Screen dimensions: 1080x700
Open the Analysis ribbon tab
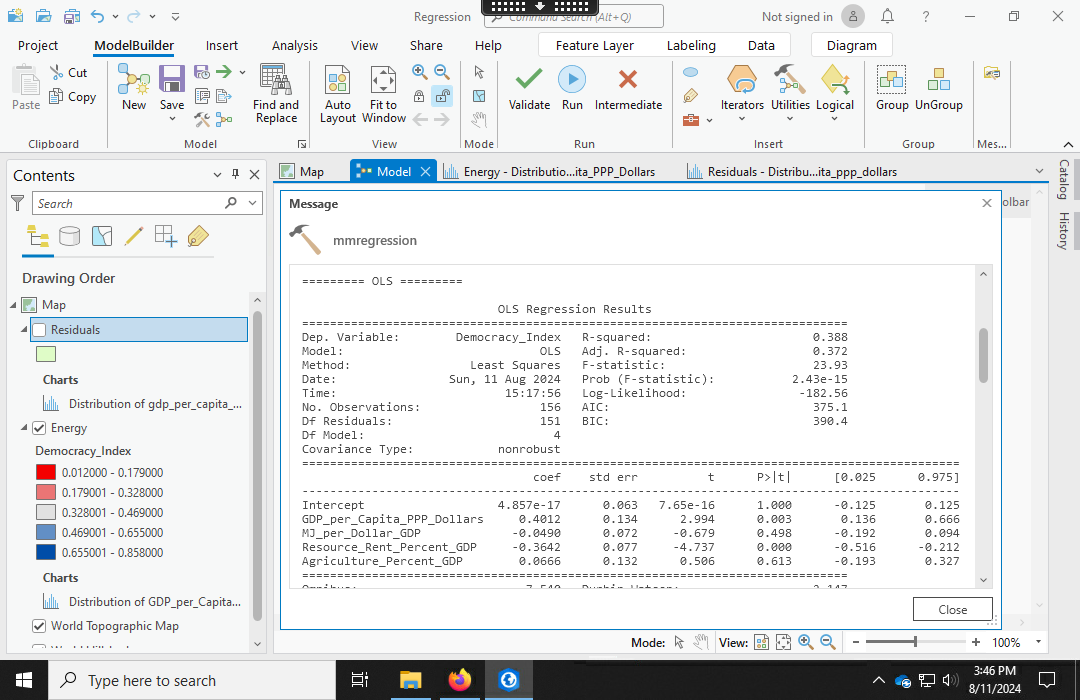[x=295, y=45]
